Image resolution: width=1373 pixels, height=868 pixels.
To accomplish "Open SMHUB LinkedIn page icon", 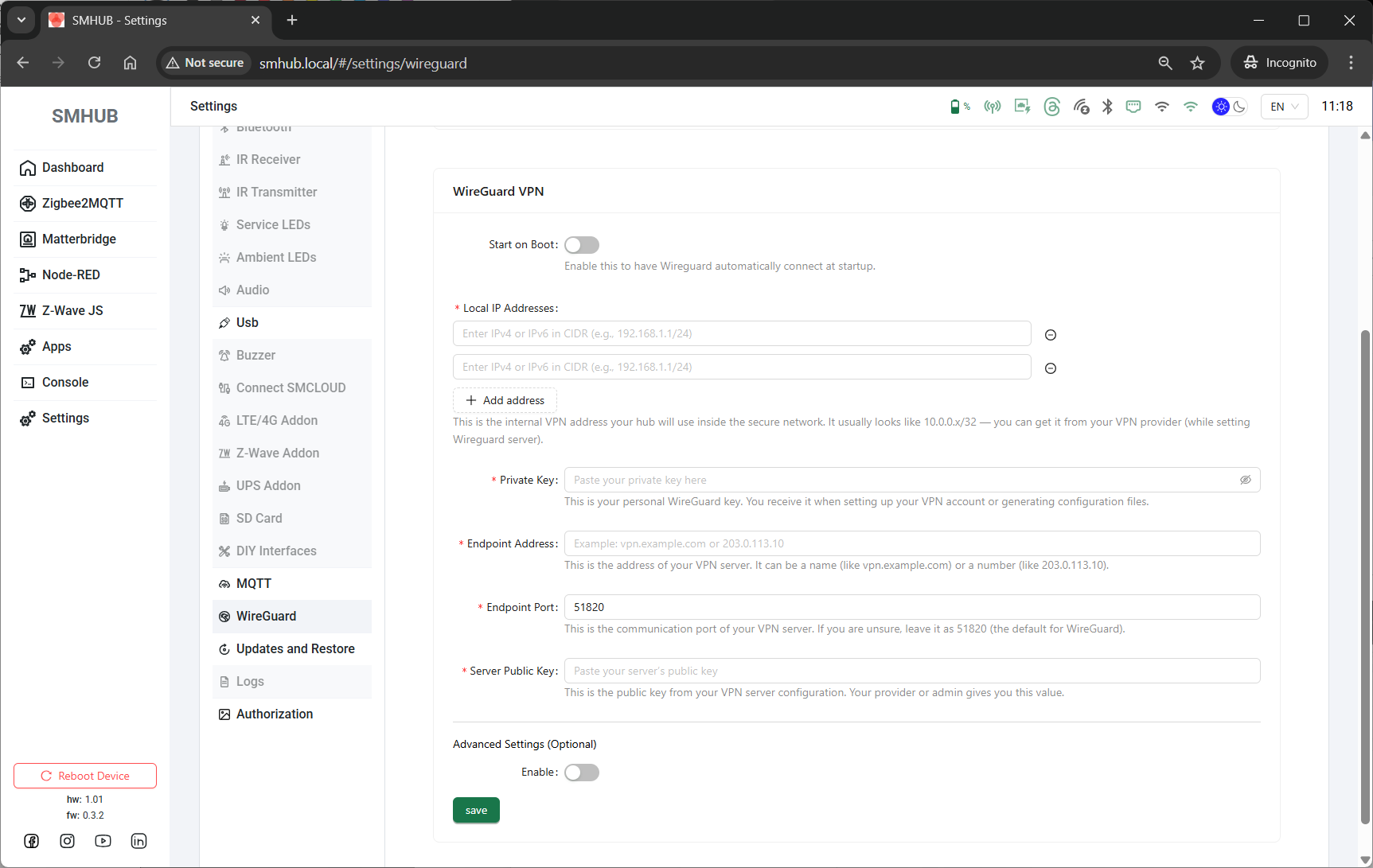I will point(138,841).
